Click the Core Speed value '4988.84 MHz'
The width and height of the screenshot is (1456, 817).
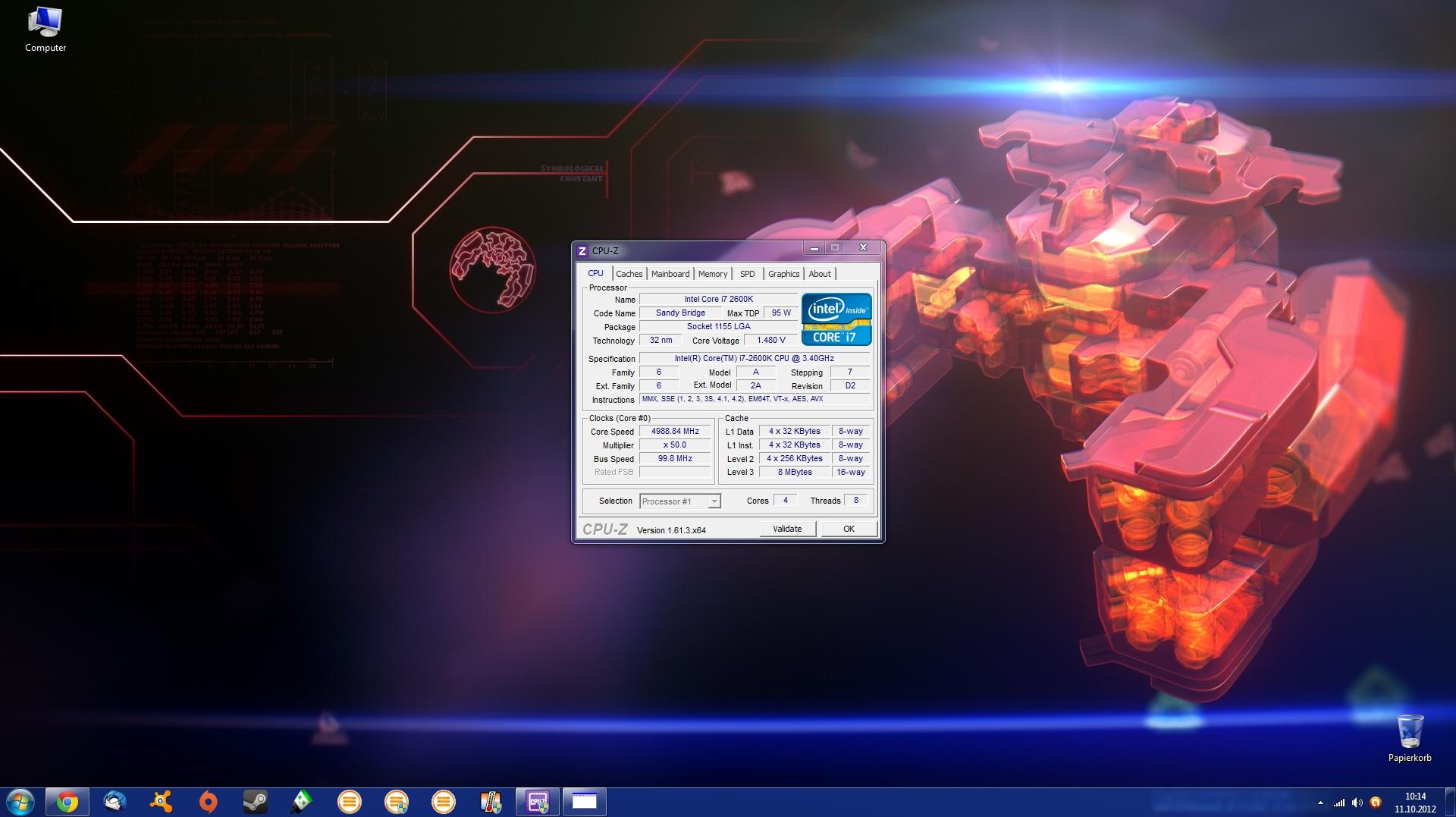point(675,432)
